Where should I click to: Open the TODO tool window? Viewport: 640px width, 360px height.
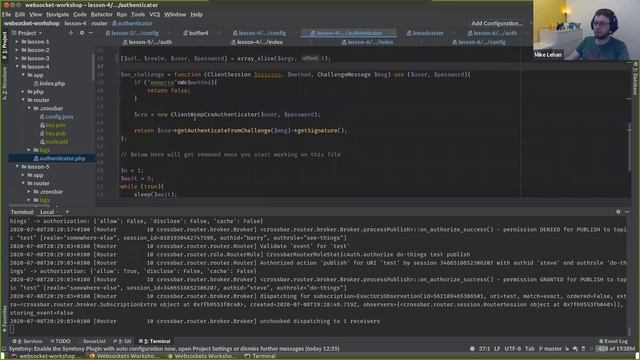pos(60,341)
